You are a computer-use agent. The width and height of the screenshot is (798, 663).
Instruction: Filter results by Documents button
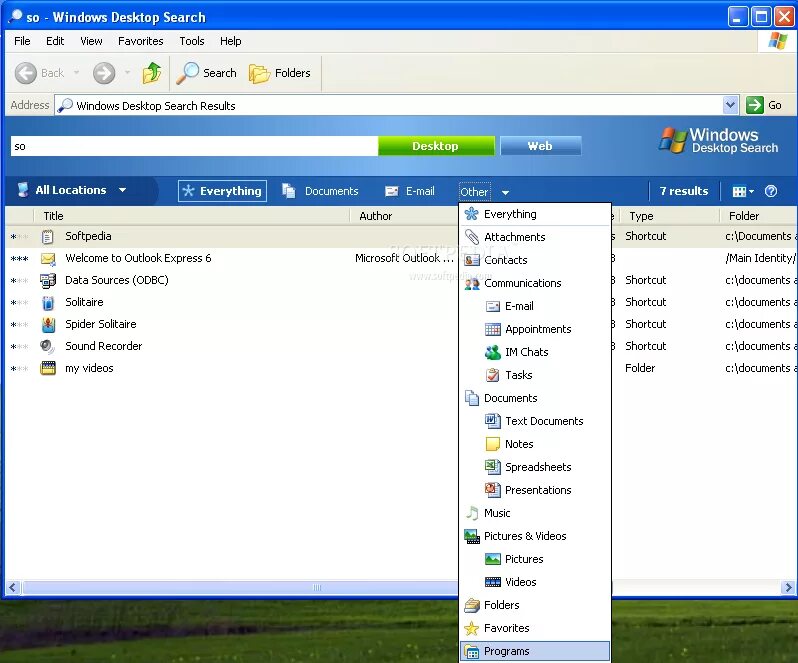pos(320,191)
